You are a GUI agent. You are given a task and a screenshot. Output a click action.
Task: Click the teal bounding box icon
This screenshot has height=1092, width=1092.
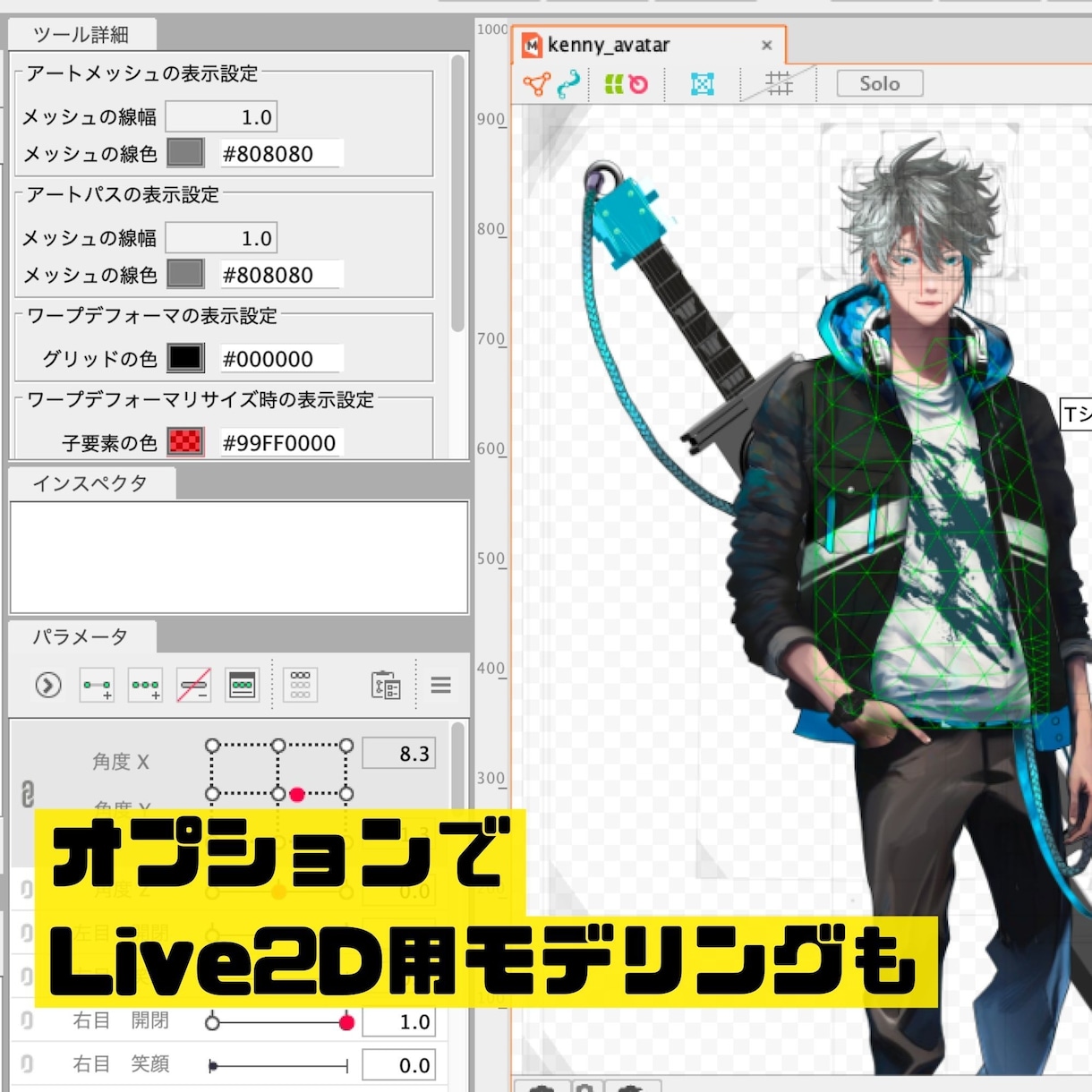coord(703,84)
